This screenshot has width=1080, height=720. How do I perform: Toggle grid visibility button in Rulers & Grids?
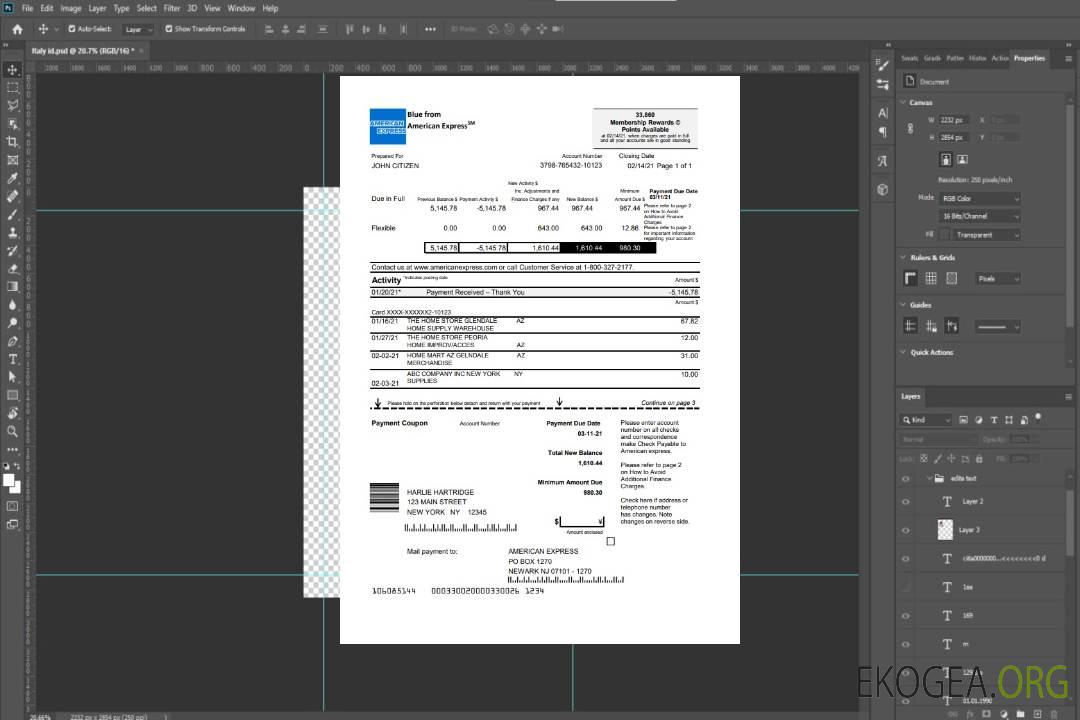pos(931,278)
